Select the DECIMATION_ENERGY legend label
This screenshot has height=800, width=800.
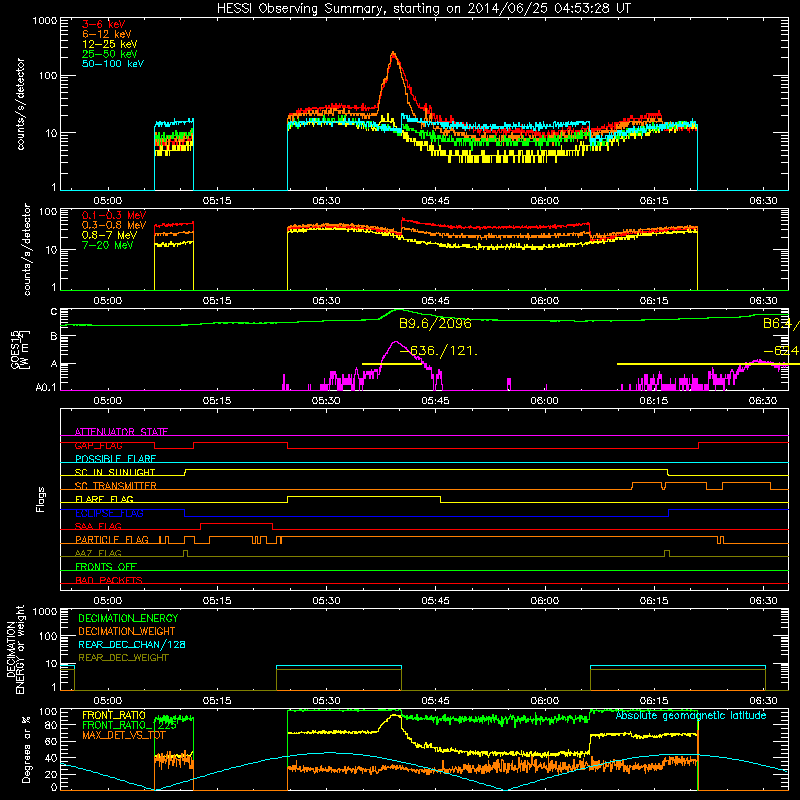click(128, 618)
